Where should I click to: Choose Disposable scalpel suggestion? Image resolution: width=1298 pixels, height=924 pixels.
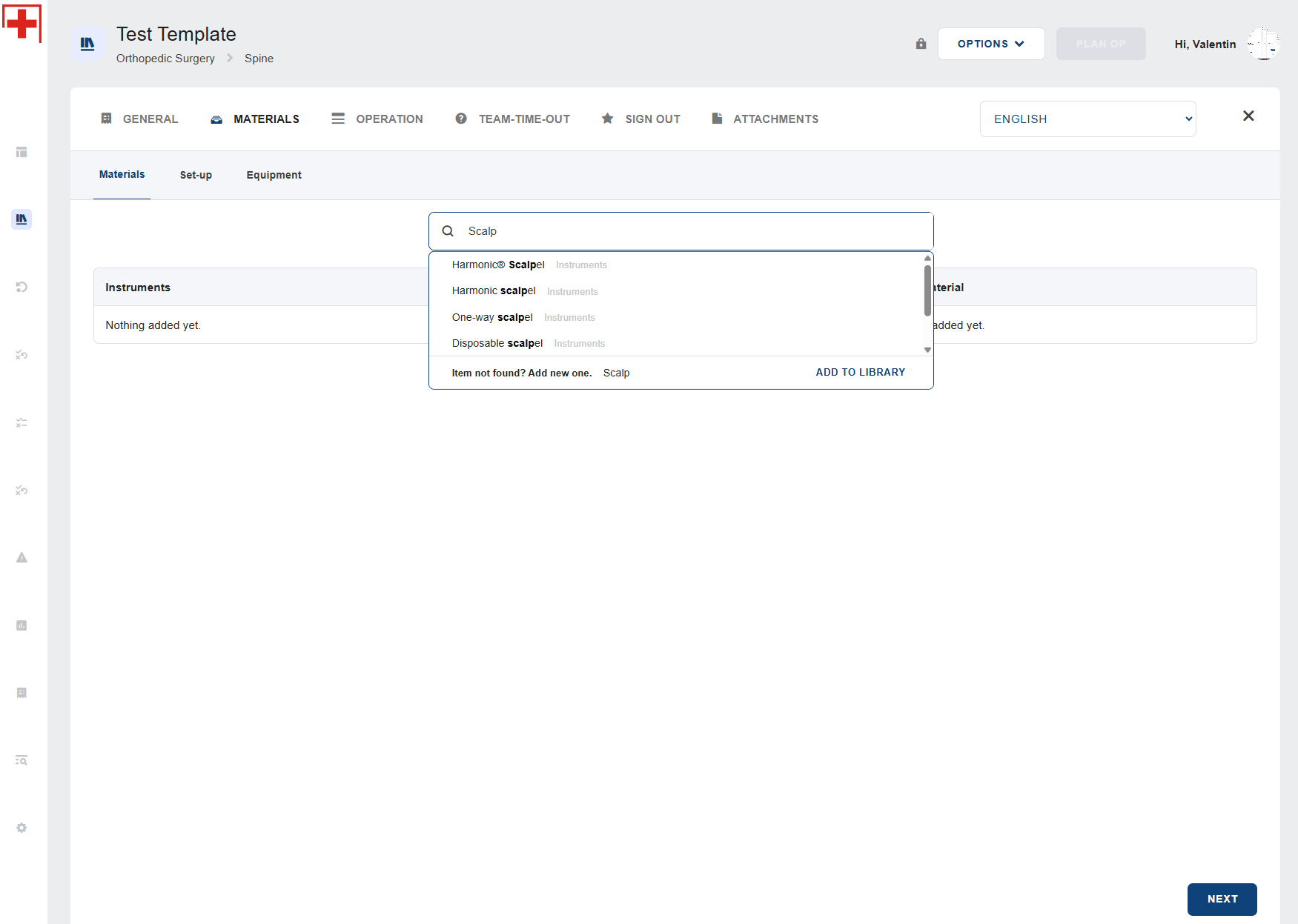[676, 343]
